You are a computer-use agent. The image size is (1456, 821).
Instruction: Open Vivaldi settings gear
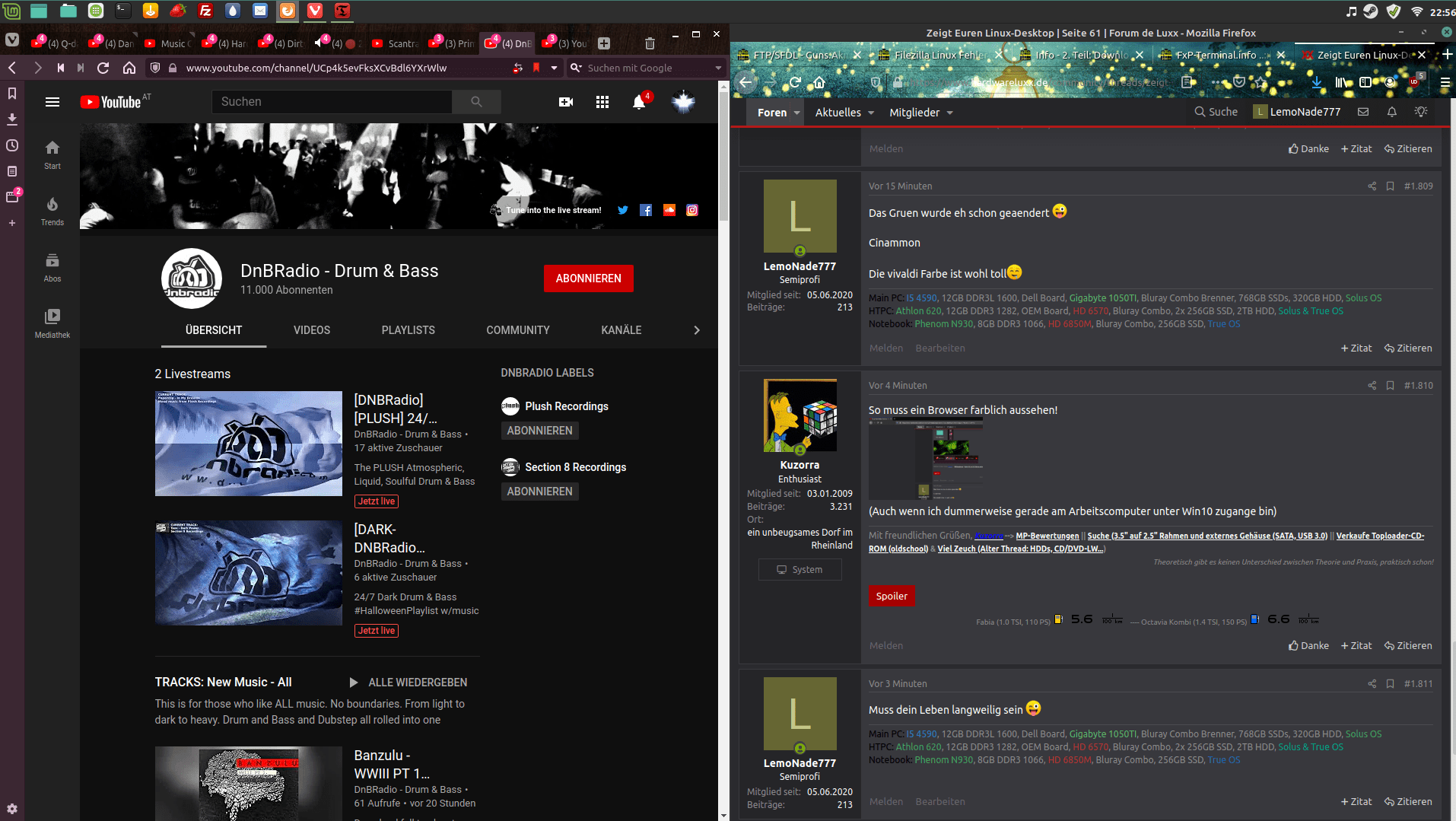(x=12, y=809)
